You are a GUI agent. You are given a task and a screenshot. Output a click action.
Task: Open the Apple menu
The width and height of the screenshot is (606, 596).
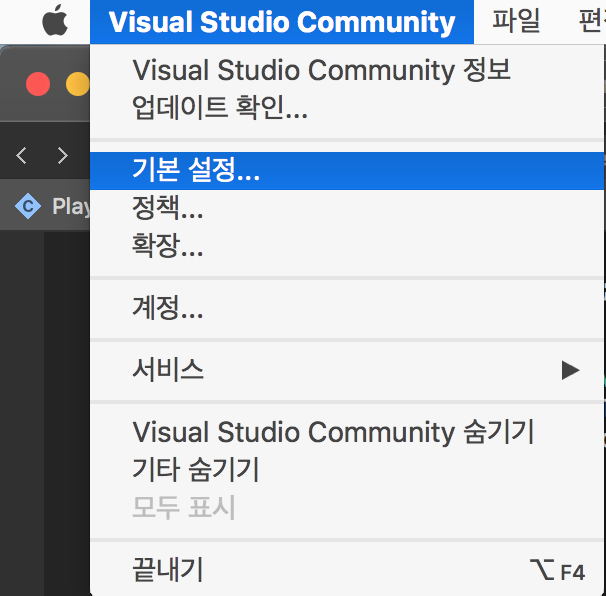pos(55,20)
